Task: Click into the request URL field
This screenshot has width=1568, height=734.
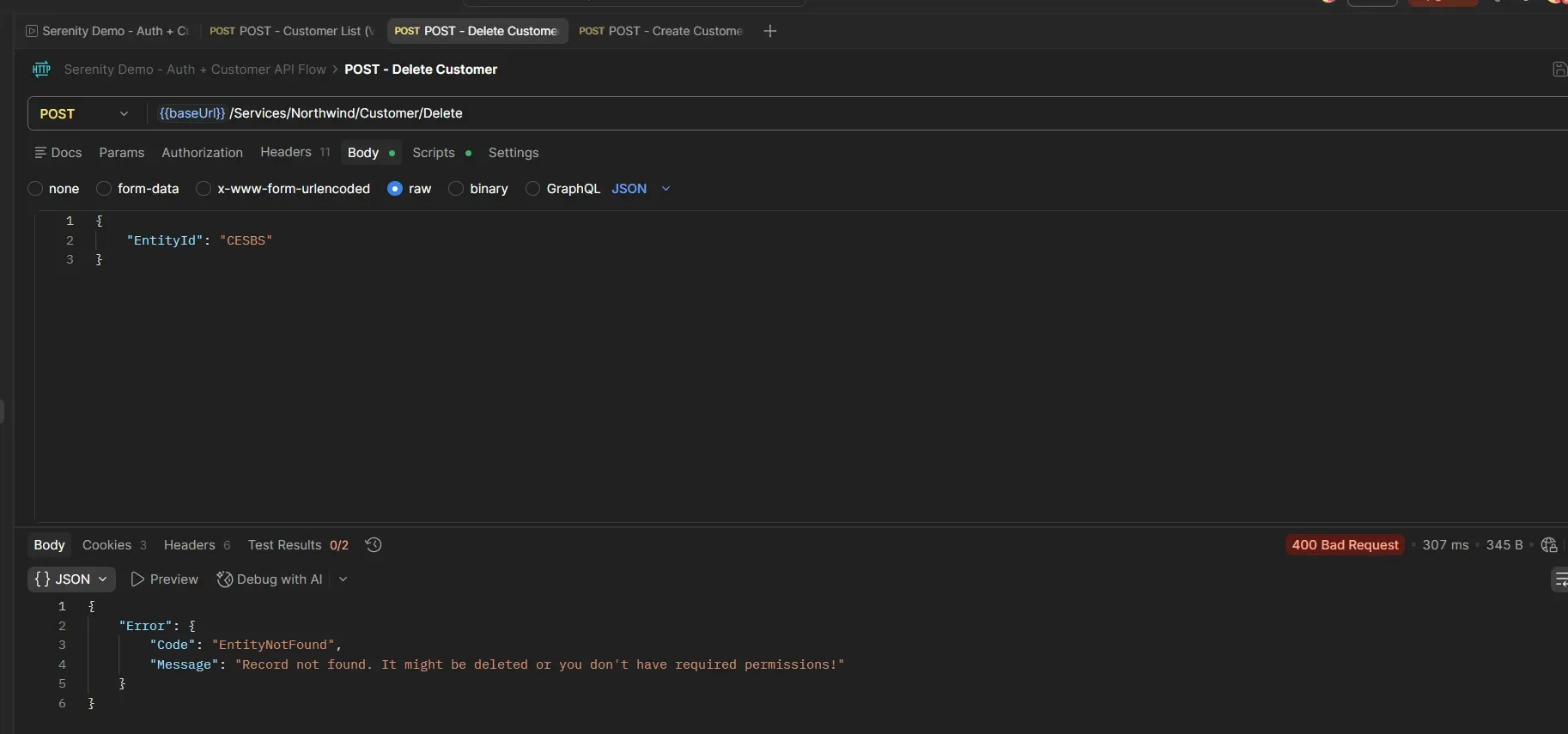Action: click(x=773, y=113)
